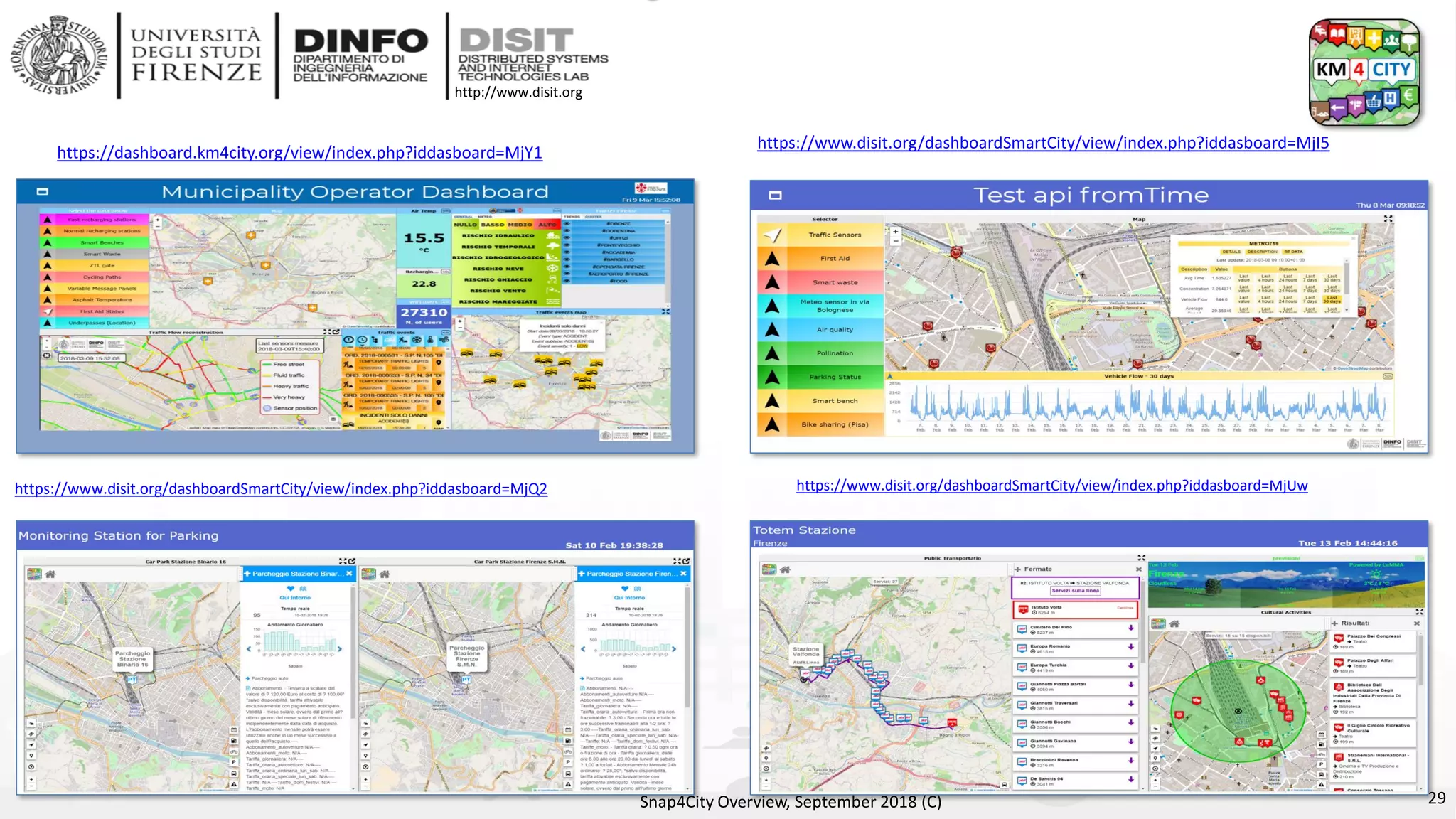Click the 15.5 °C Air Temp widget
This screenshot has width=1456, height=819.
click(424, 240)
